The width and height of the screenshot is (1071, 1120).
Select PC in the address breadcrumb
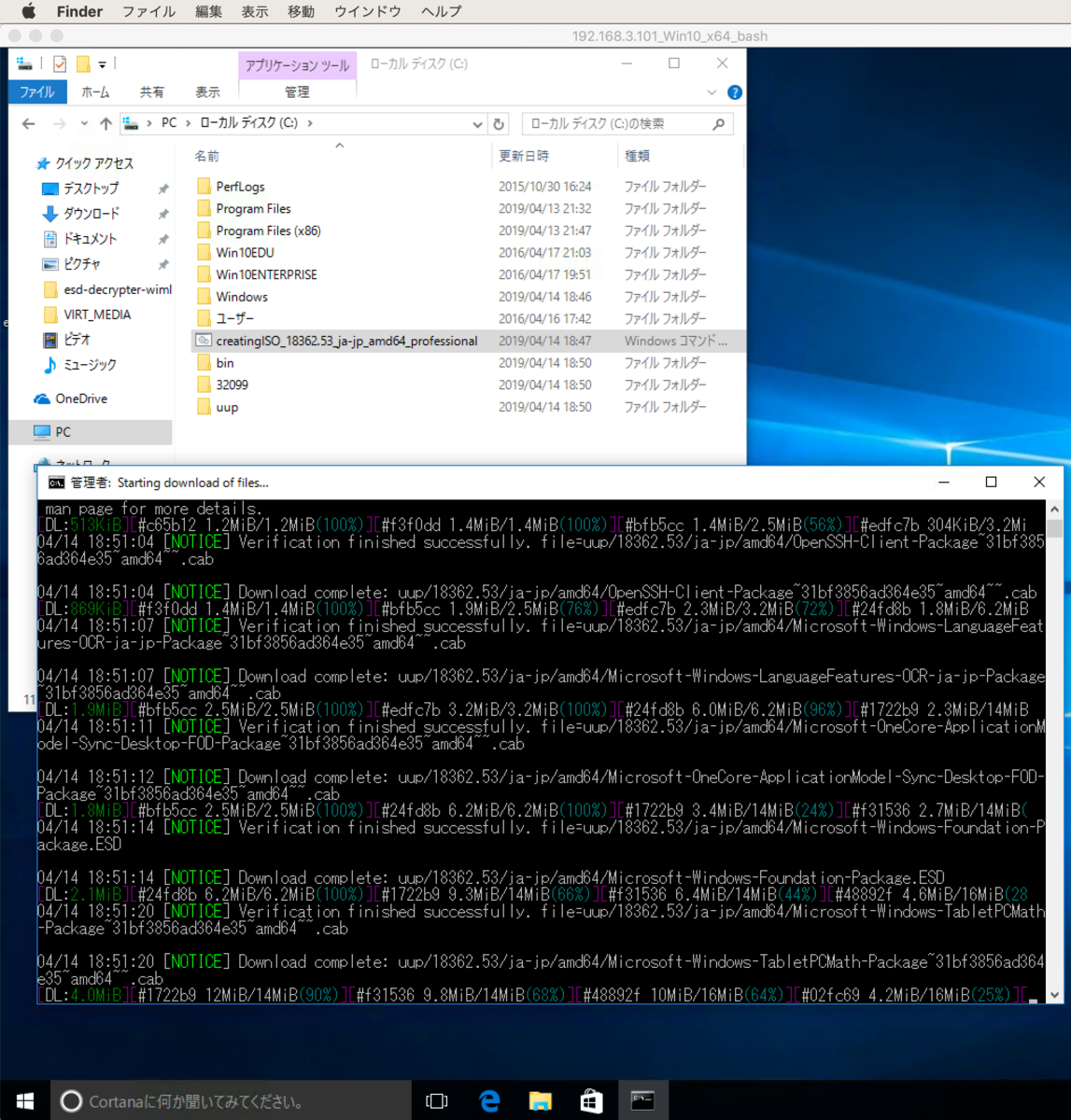tap(169, 123)
